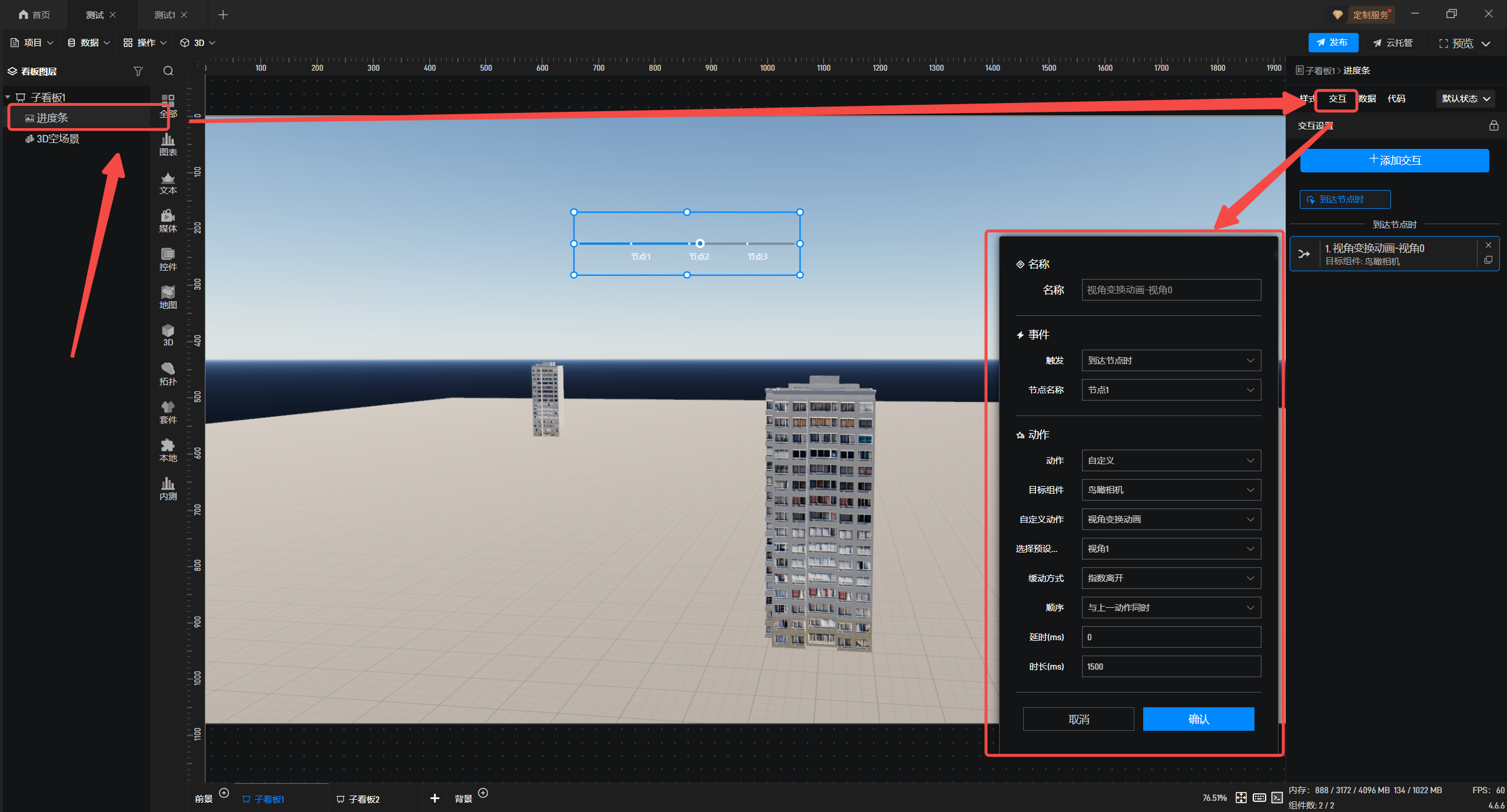Expand the 缓动方式 easing dropdown
The height and width of the screenshot is (812, 1507).
[x=1170, y=578]
